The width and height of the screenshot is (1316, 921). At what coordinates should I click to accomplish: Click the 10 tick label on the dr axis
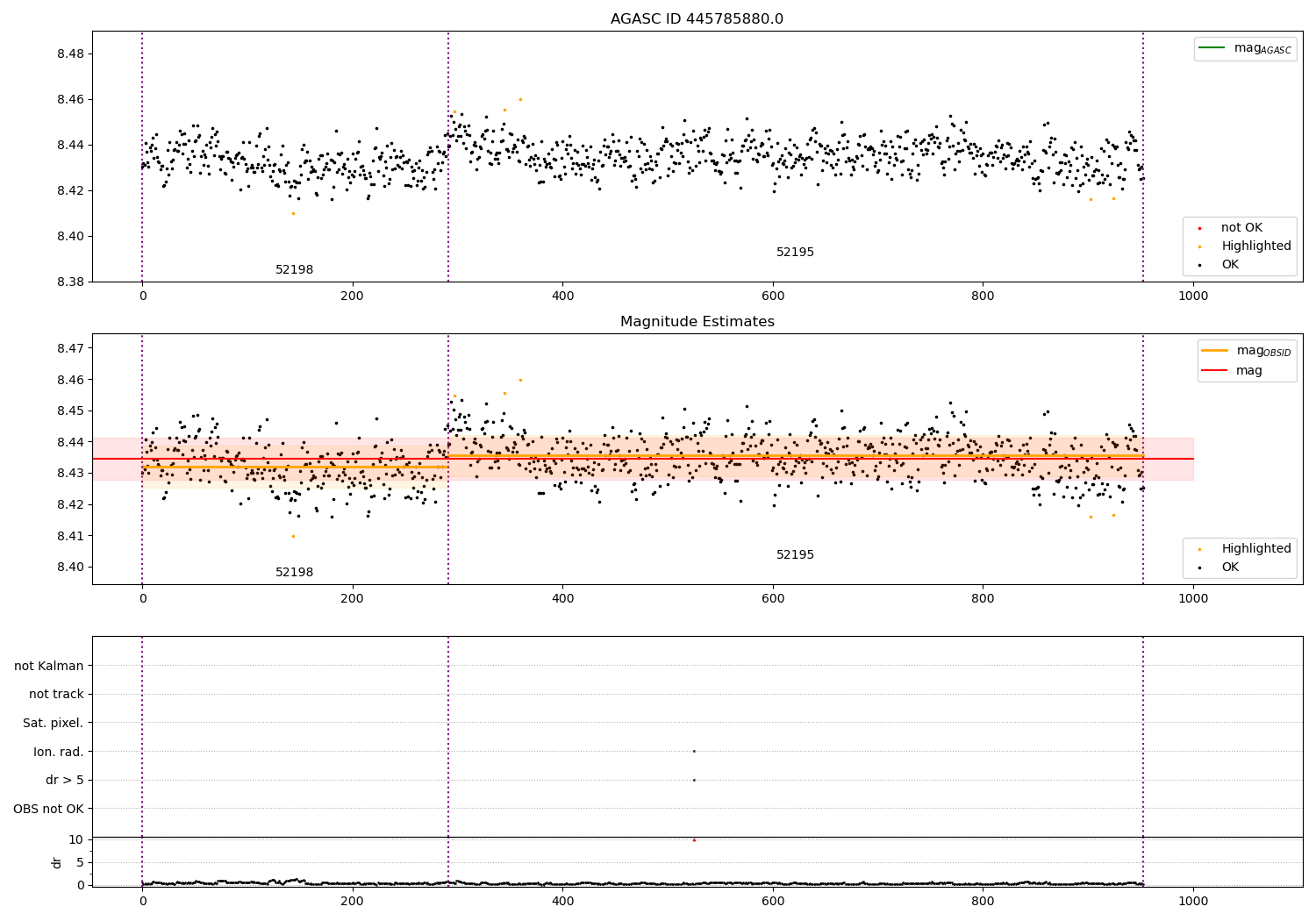point(77,840)
